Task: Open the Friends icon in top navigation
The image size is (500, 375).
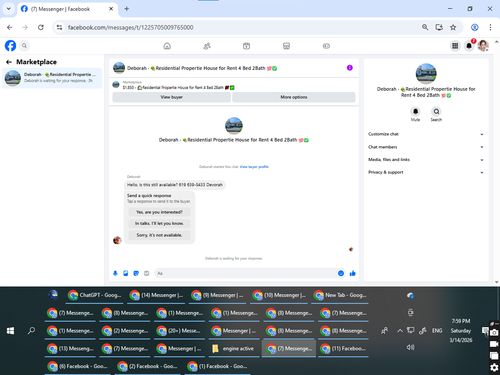Action: [207, 46]
